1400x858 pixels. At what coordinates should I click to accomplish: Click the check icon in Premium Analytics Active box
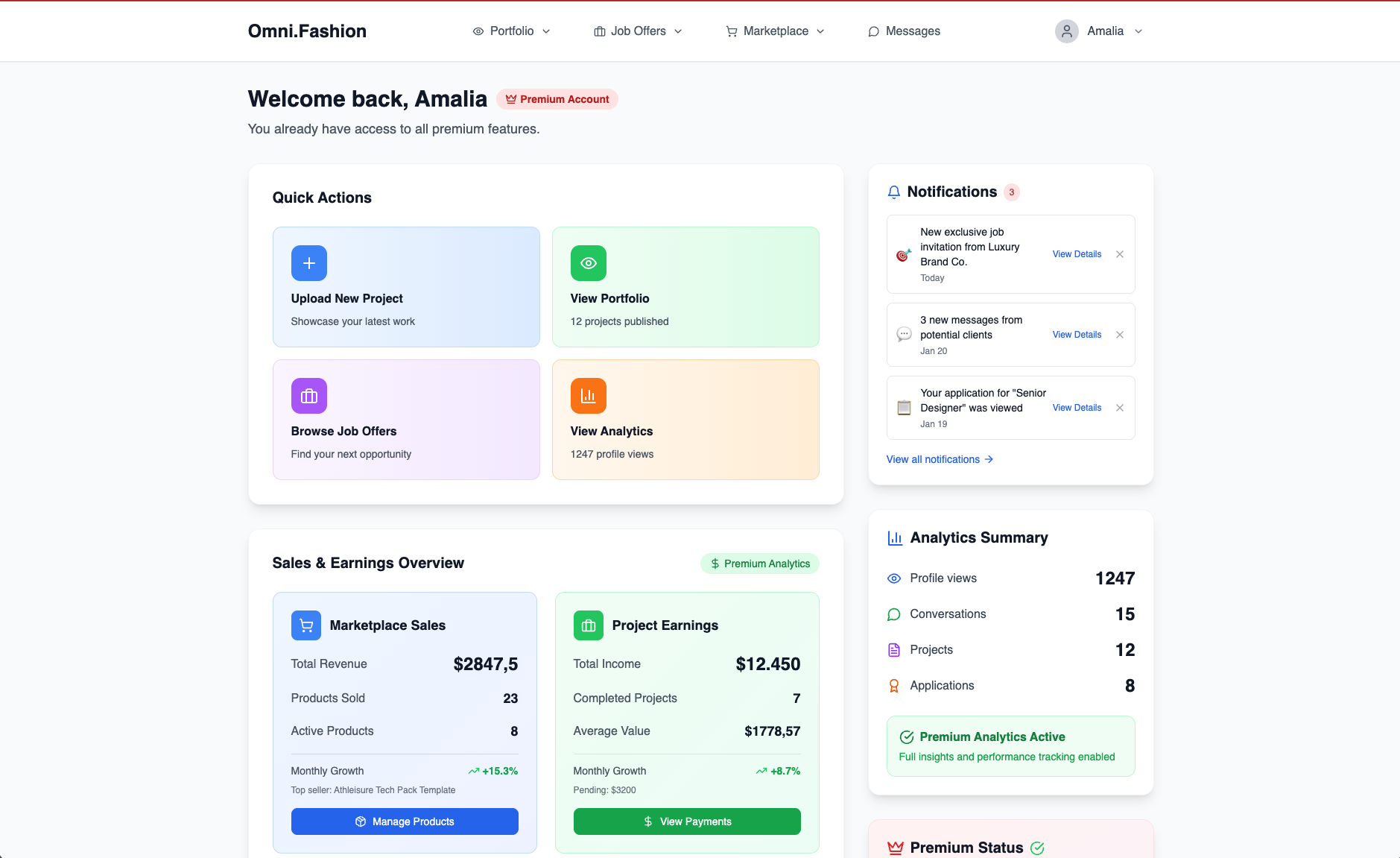[907, 737]
